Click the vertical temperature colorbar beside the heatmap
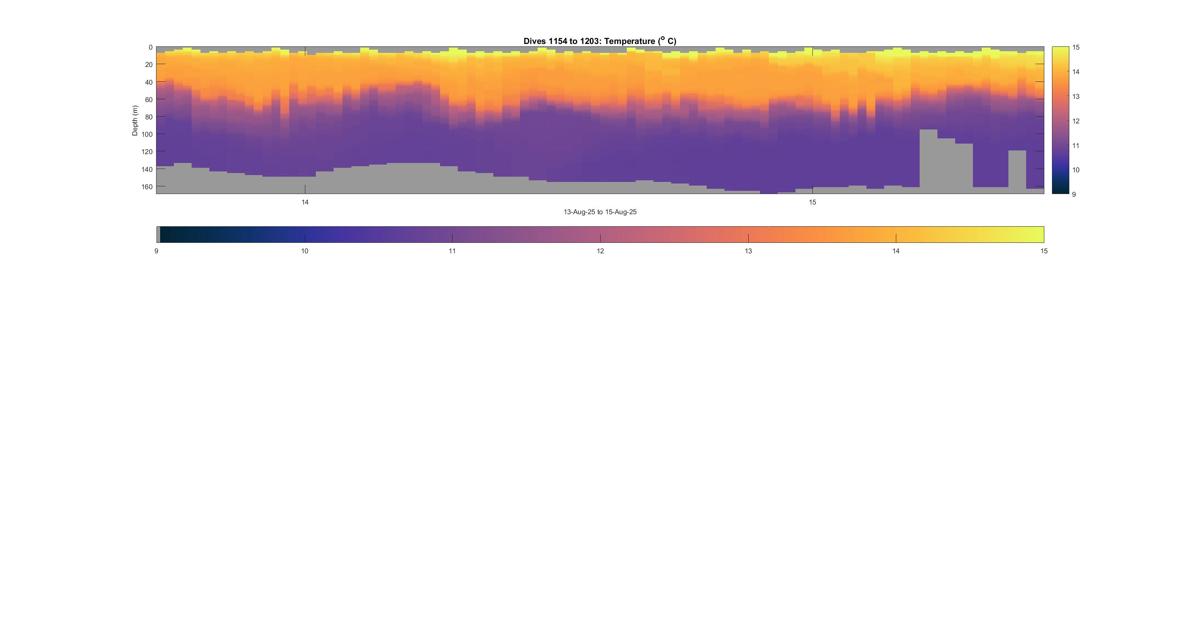This screenshot has width=1200, height=622. pos(1060,120)
